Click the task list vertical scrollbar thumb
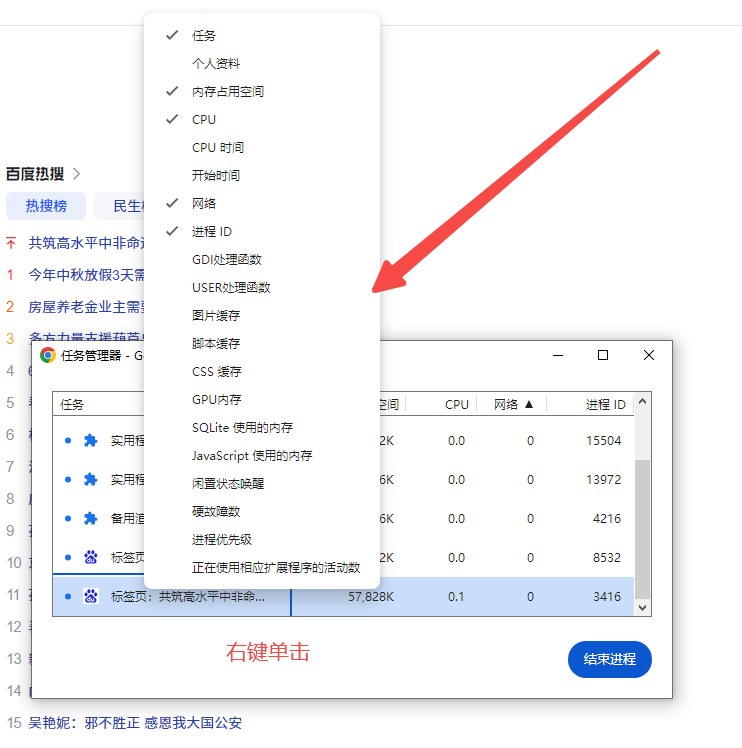This screenshot has width=742, height=748. tap(642, 529)
